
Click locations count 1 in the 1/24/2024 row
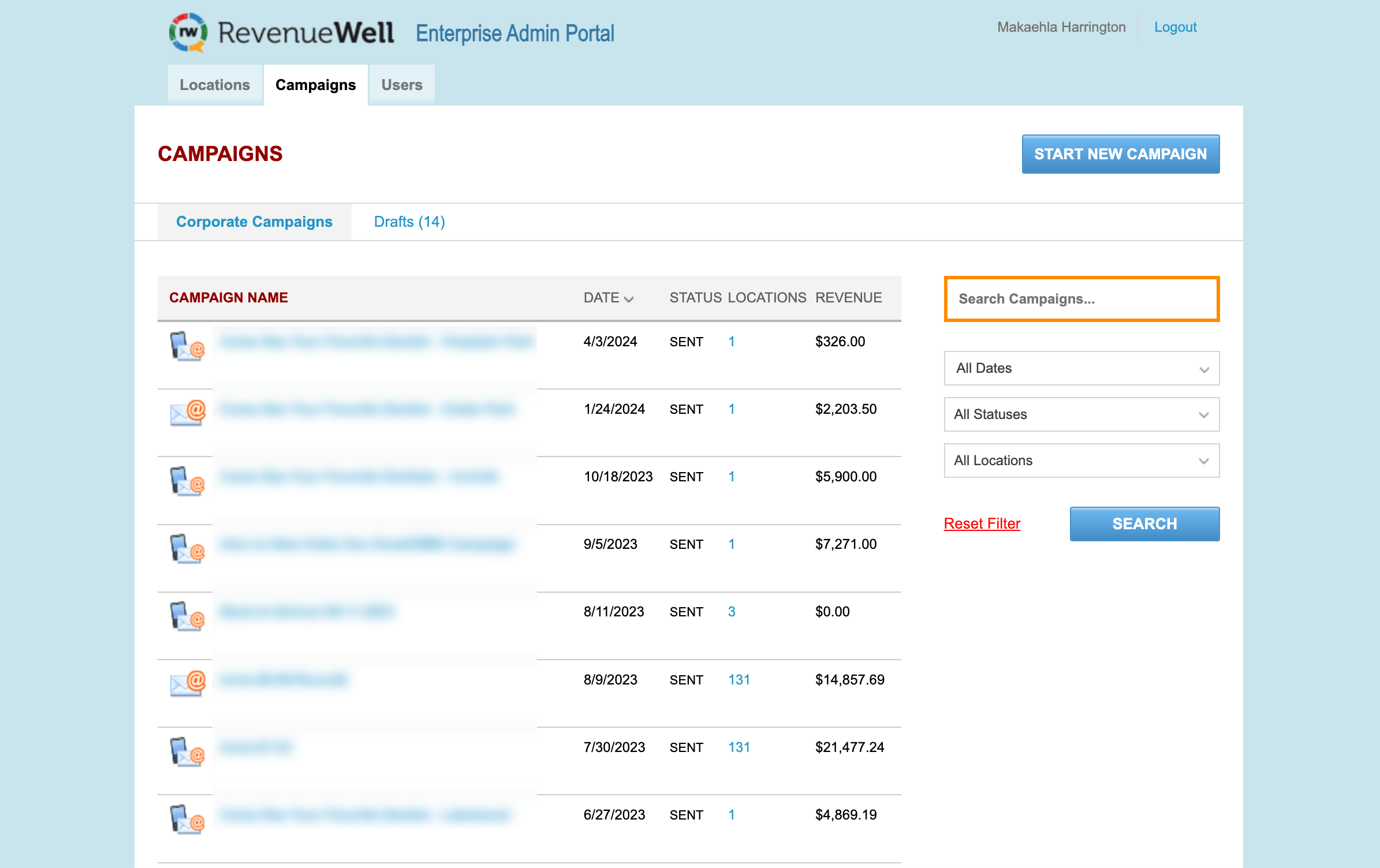pyautogui.click(x=732, y=409)
